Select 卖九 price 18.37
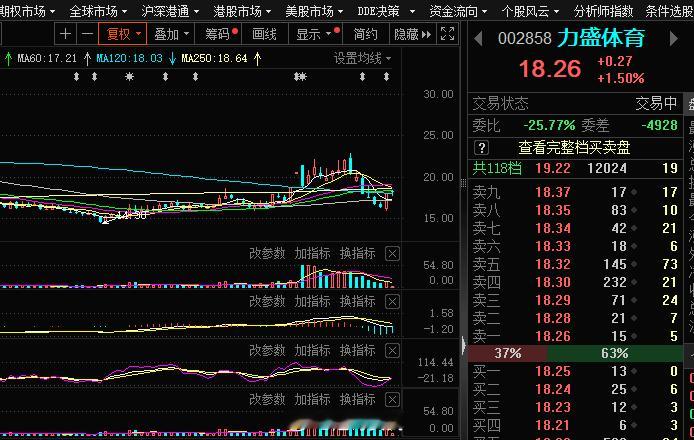The height and width of the screenshot is (440, 694). 553,192
